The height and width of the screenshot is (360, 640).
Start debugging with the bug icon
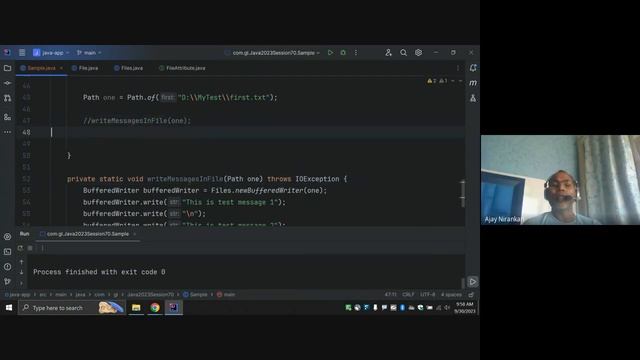[x=343, y=53]
